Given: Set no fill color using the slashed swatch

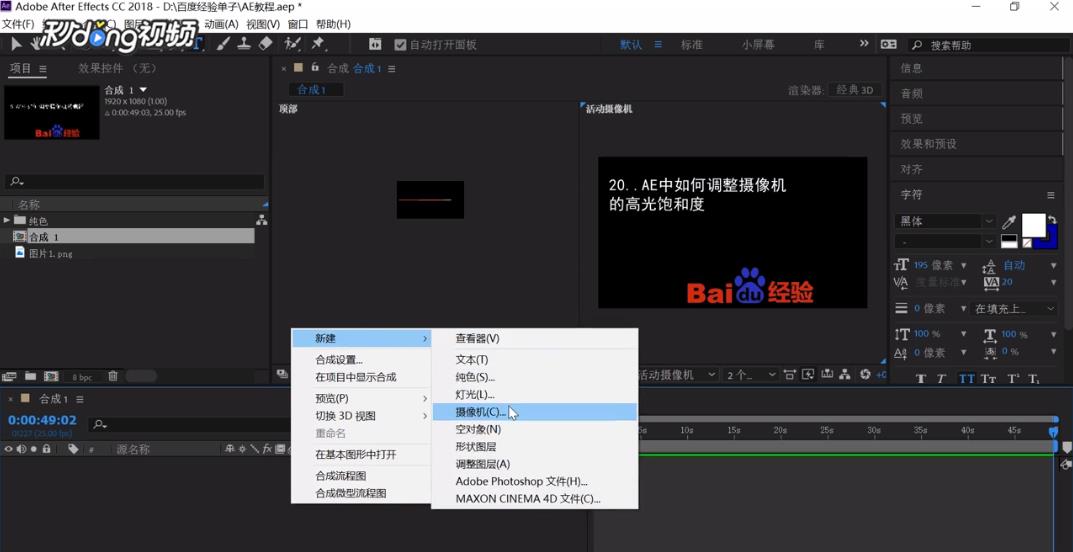Looking at the screenshot, I should point(1027,241).
